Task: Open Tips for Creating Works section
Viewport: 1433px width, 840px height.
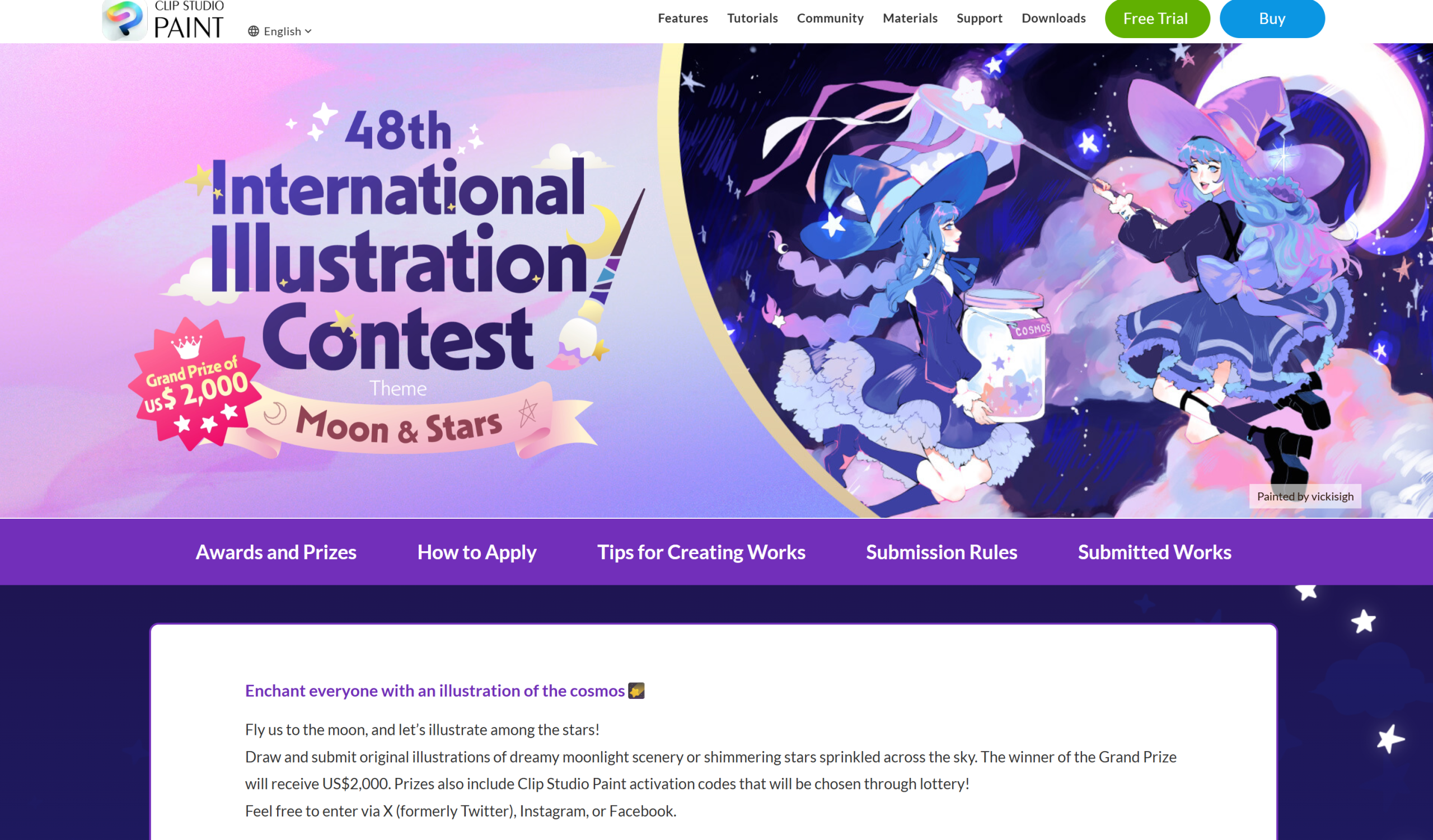Action: point(701,552)
